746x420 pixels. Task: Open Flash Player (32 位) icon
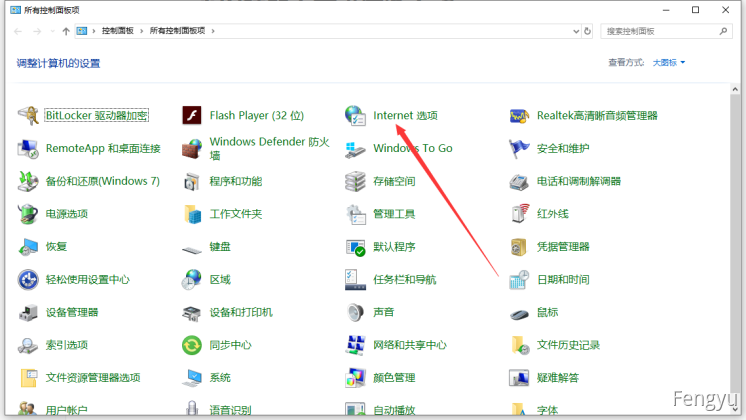tap(192, 116)
